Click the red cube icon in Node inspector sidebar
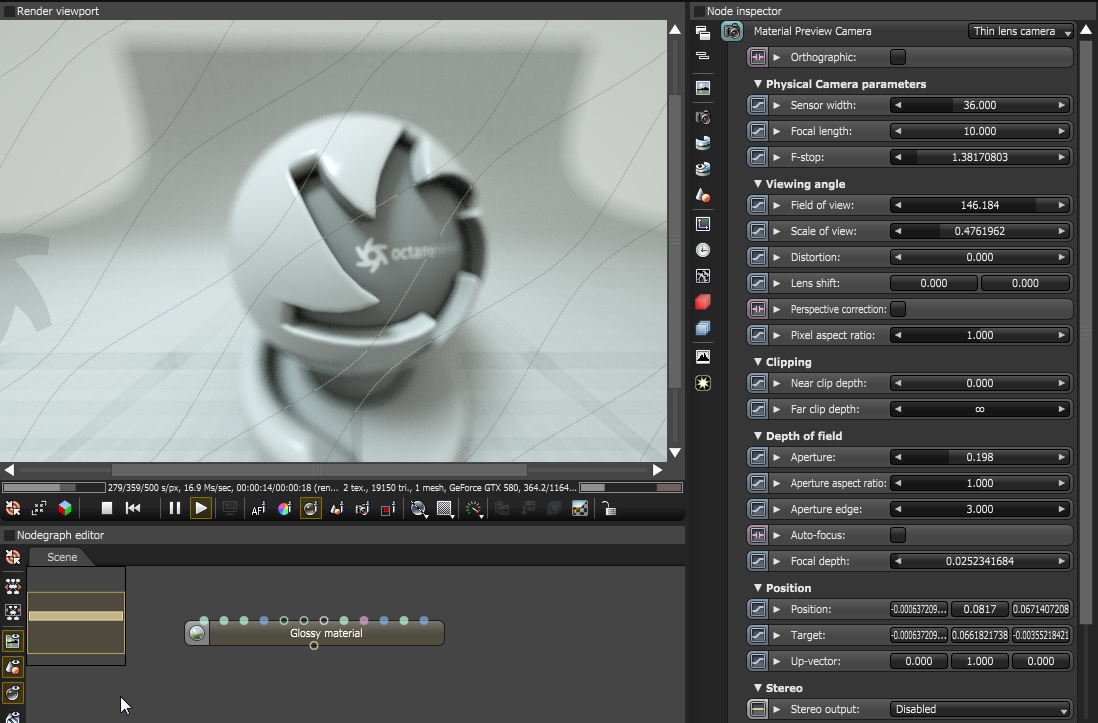The image size is (1098, 723). 703,302
